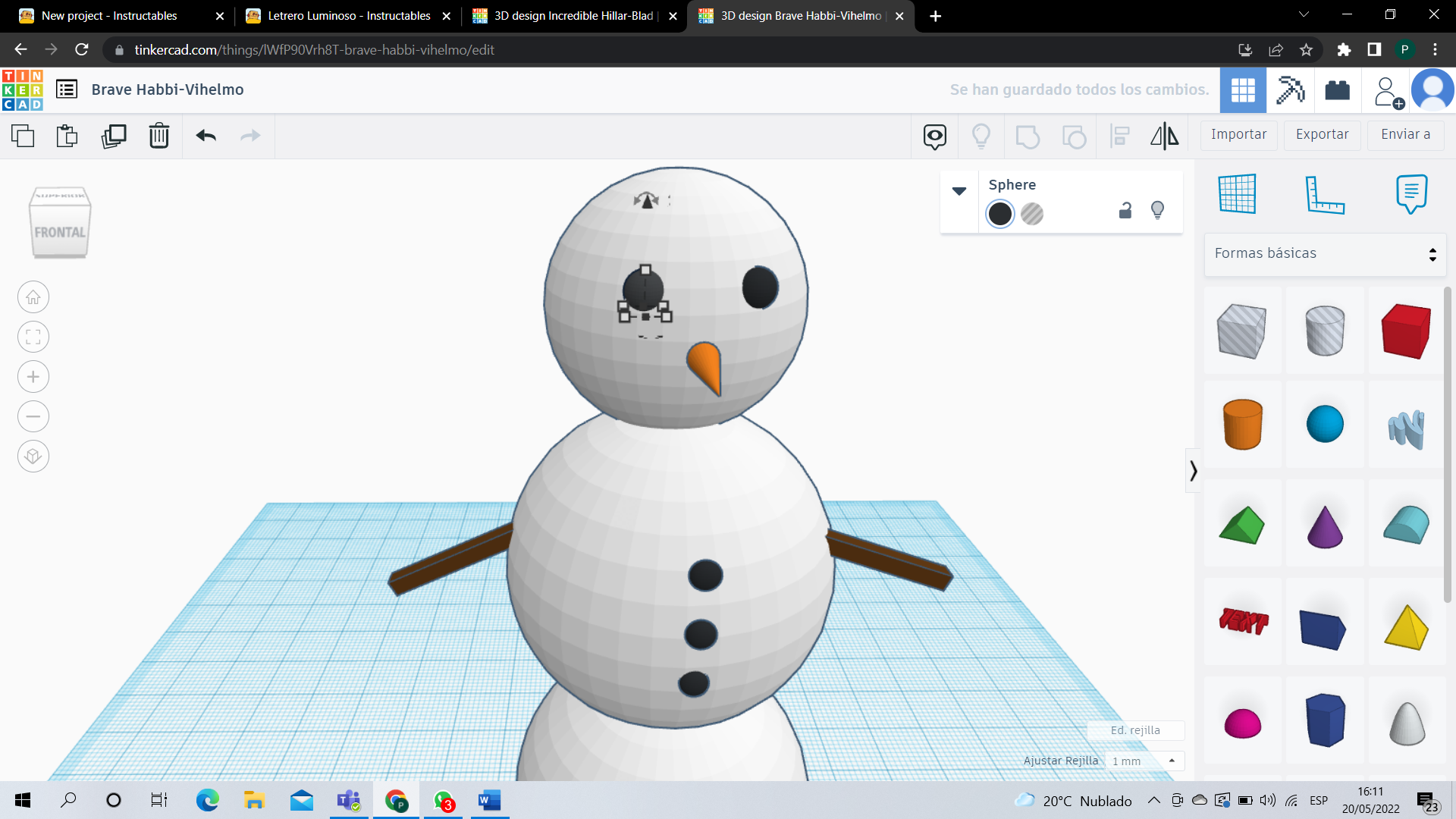Click the Importar button

coord(1238,134)
